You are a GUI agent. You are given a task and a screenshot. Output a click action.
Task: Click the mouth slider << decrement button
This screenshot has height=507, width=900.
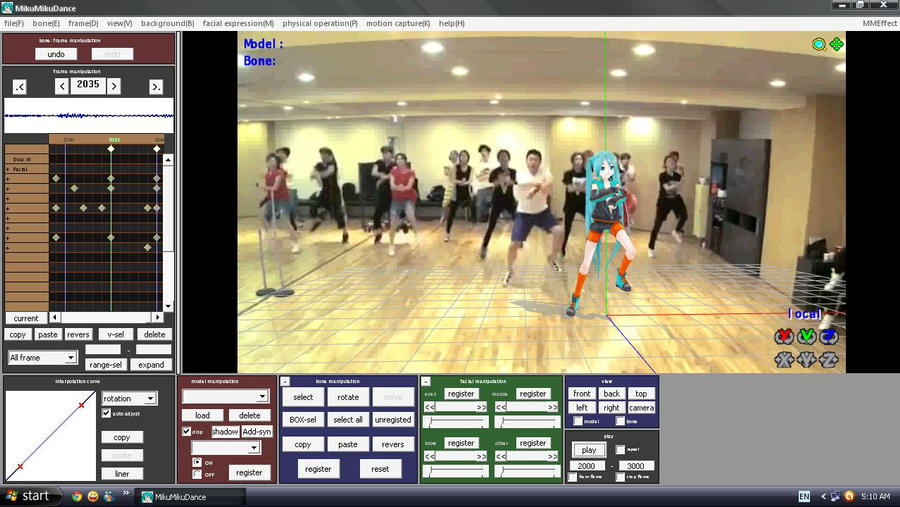(501, 407)
